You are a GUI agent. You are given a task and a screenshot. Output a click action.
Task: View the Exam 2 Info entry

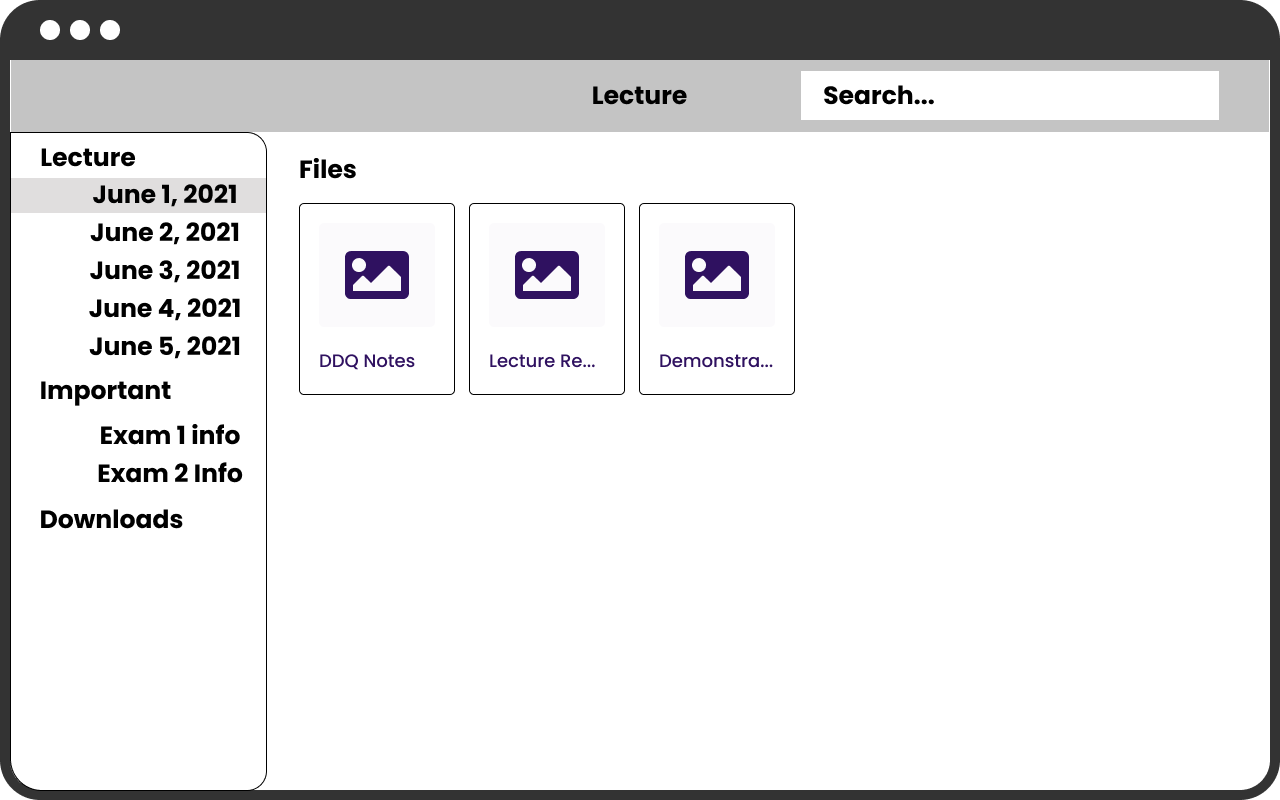coord(170,474)
